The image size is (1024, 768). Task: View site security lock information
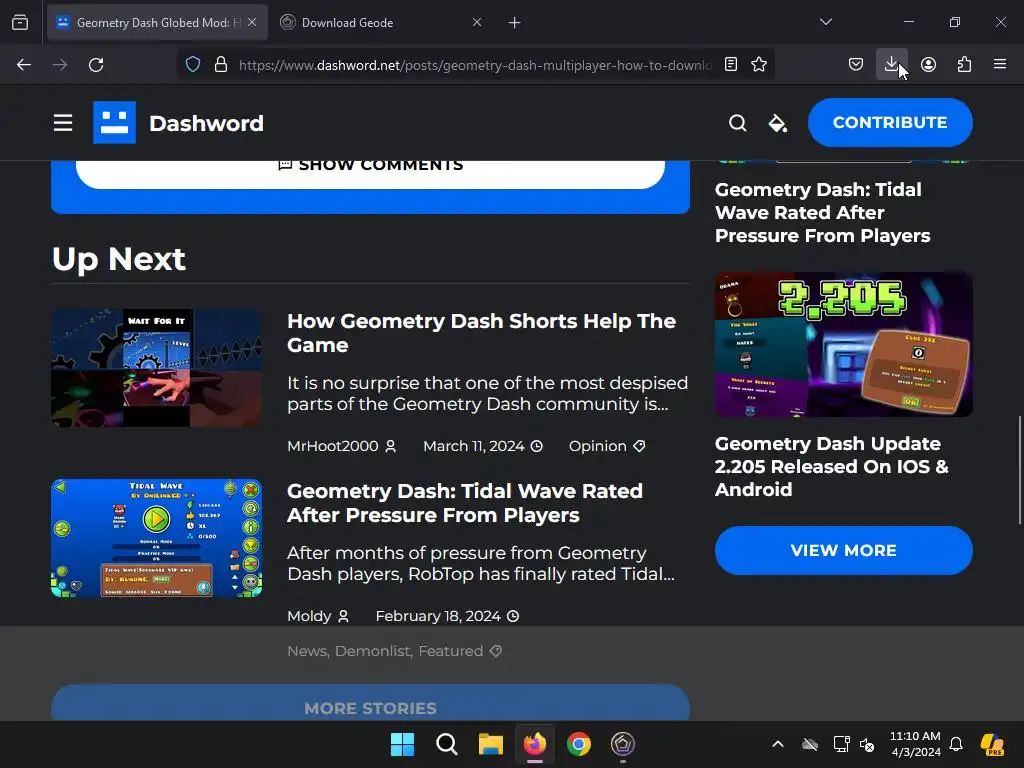[x=221, y=65]
